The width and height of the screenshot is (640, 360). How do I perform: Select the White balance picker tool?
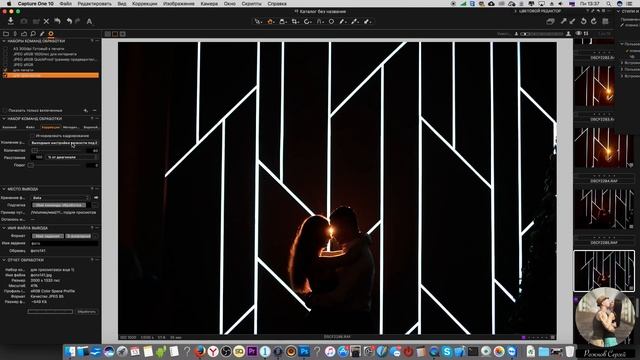355,21
